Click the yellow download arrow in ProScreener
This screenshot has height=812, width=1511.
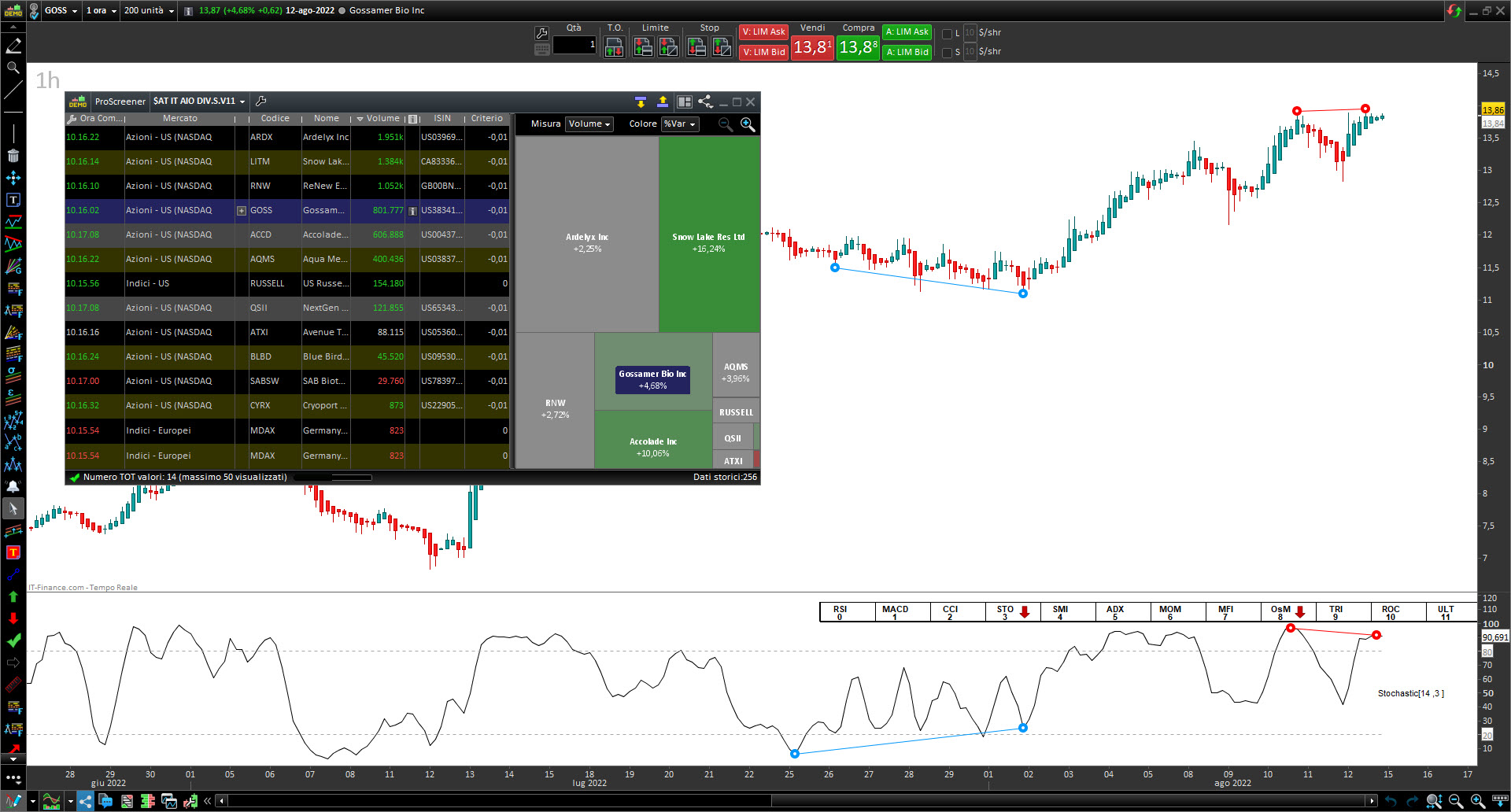click(x=641, y=101)
